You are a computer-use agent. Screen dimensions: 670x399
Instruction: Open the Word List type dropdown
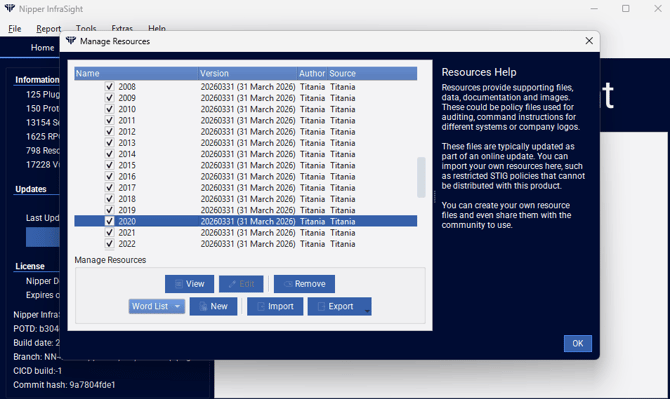point(157,306)
